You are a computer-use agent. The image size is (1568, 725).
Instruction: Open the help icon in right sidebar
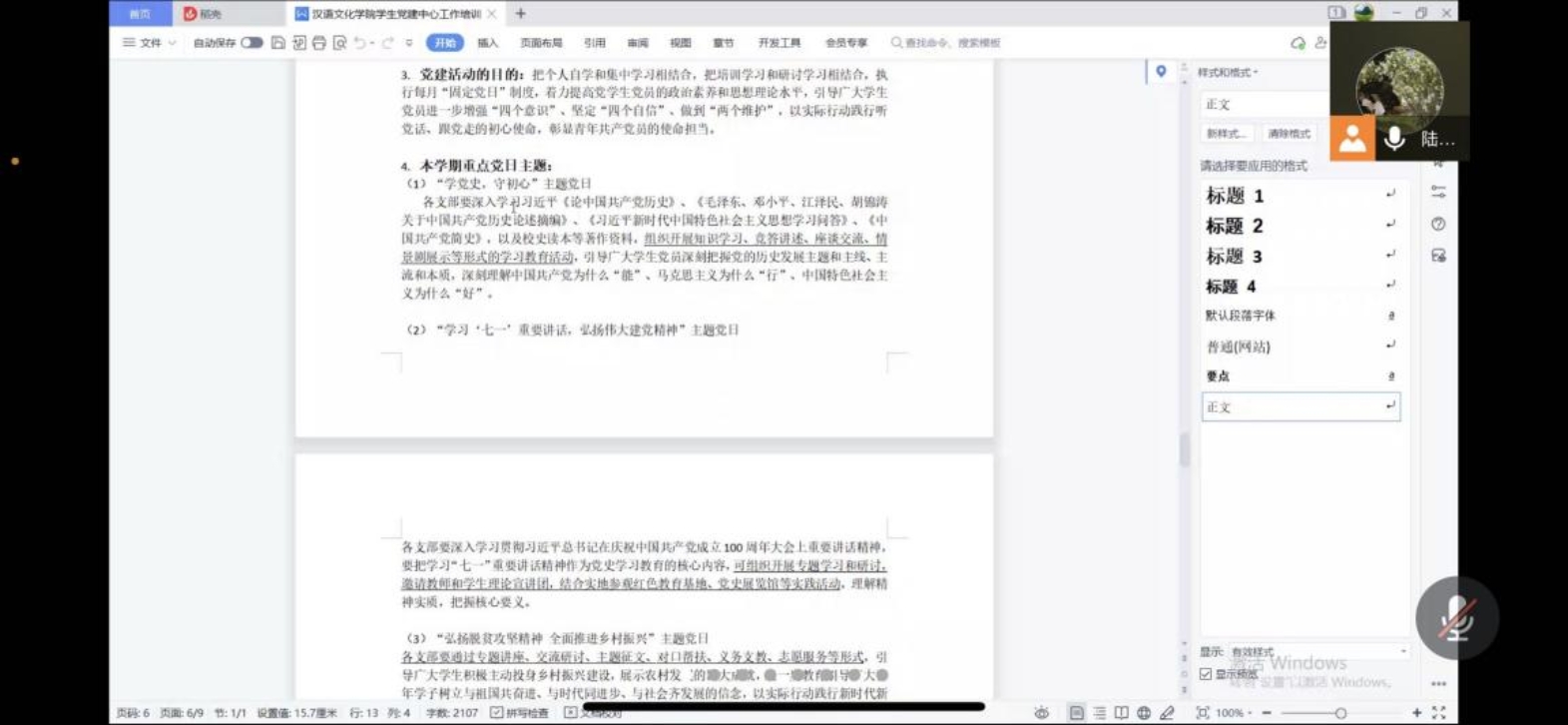pyautogui.click(x=1438, y=225)
